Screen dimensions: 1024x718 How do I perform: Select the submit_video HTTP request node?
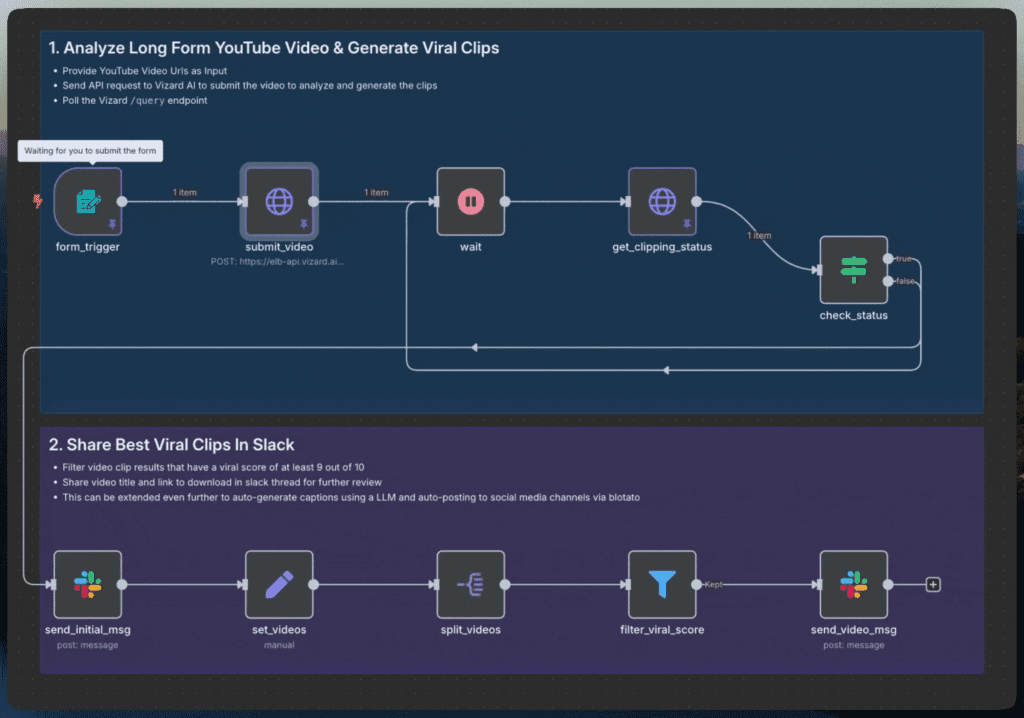[279, 201]
